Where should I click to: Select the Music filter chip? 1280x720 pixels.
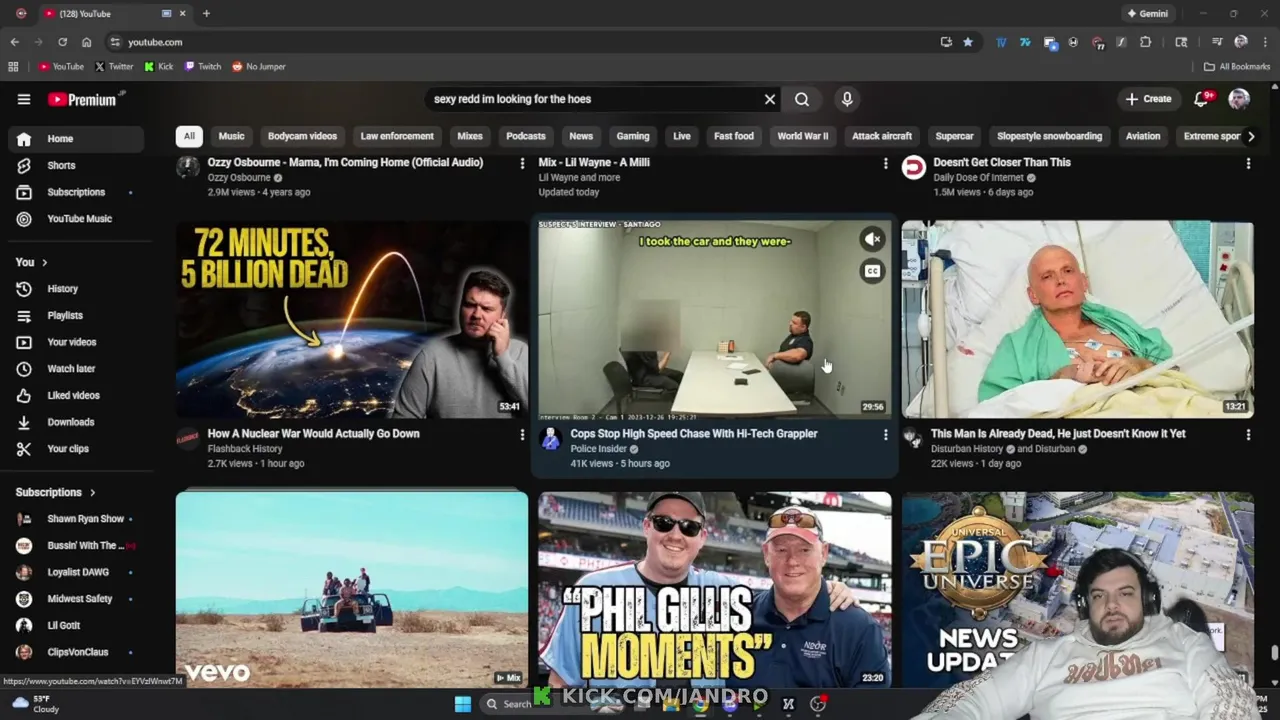(x=231, y=136)
